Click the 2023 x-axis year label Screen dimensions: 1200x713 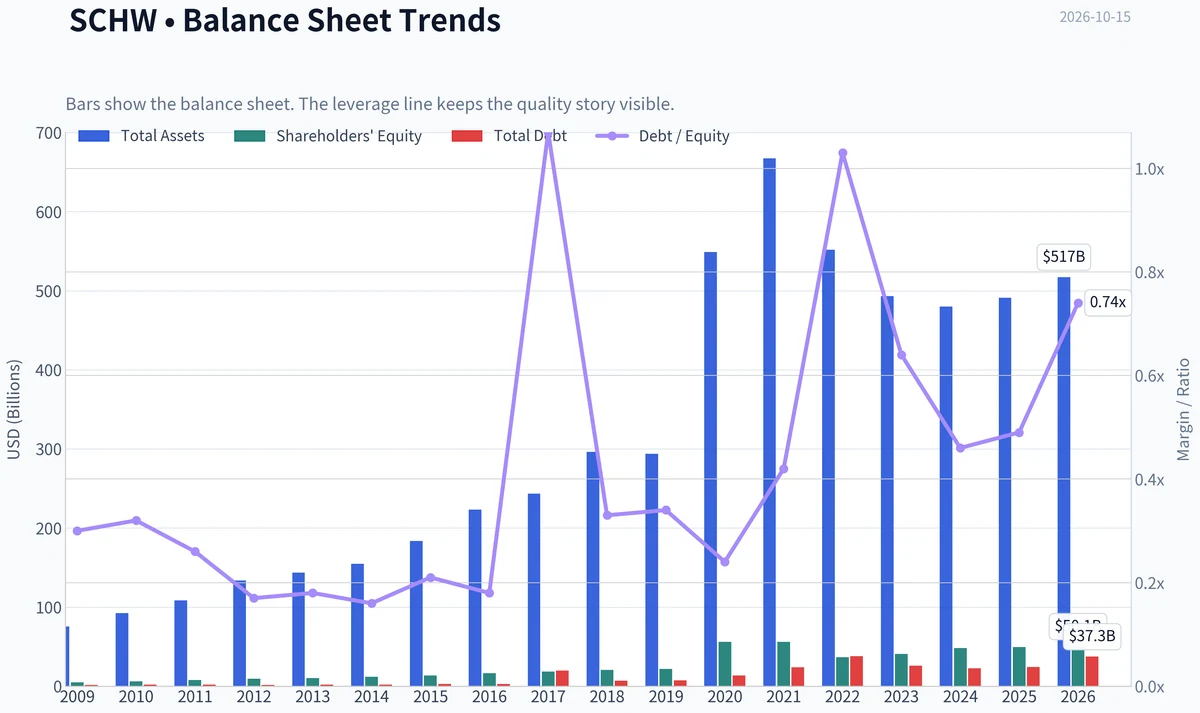pos(902,696)
